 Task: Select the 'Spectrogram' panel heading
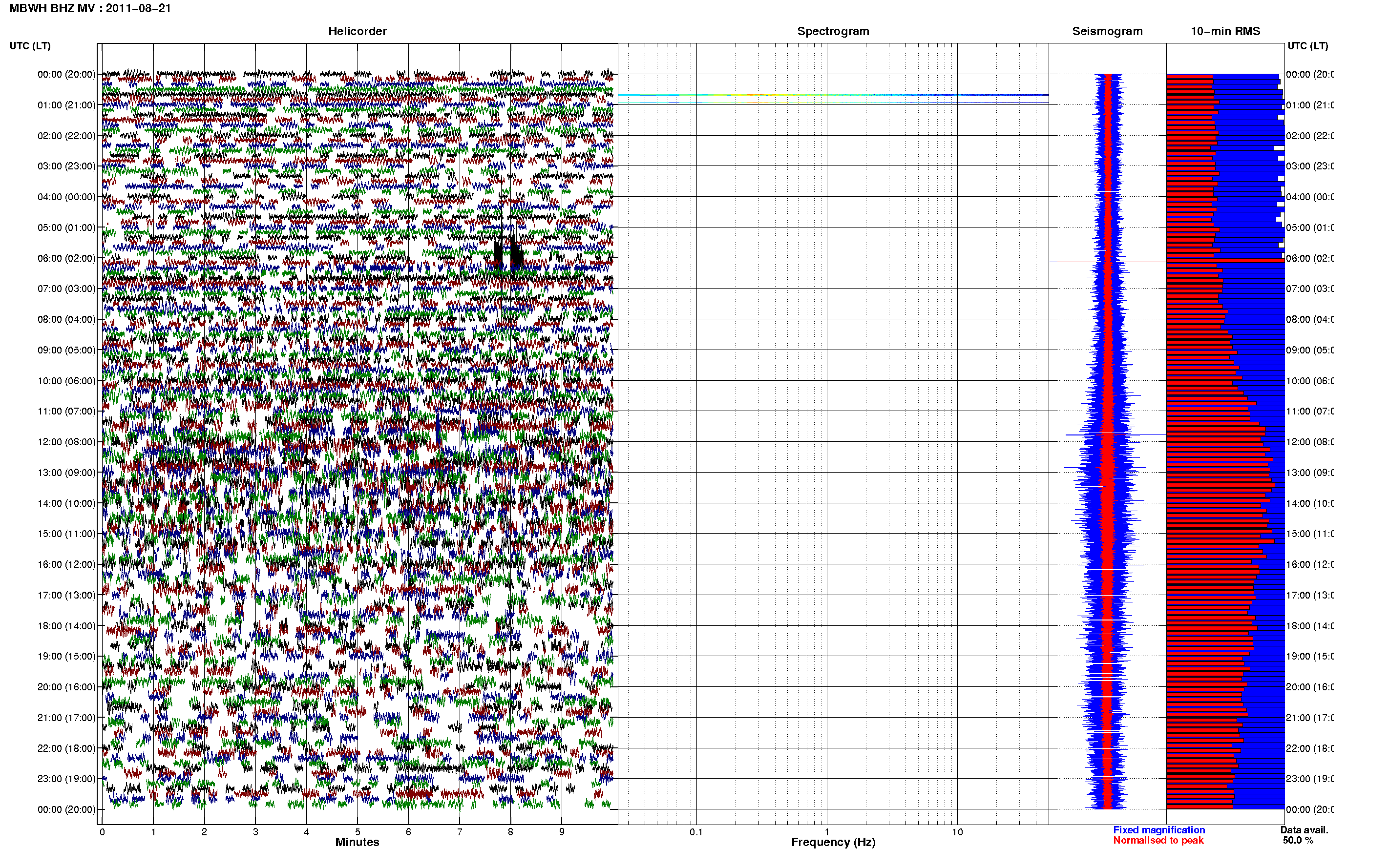833,31
